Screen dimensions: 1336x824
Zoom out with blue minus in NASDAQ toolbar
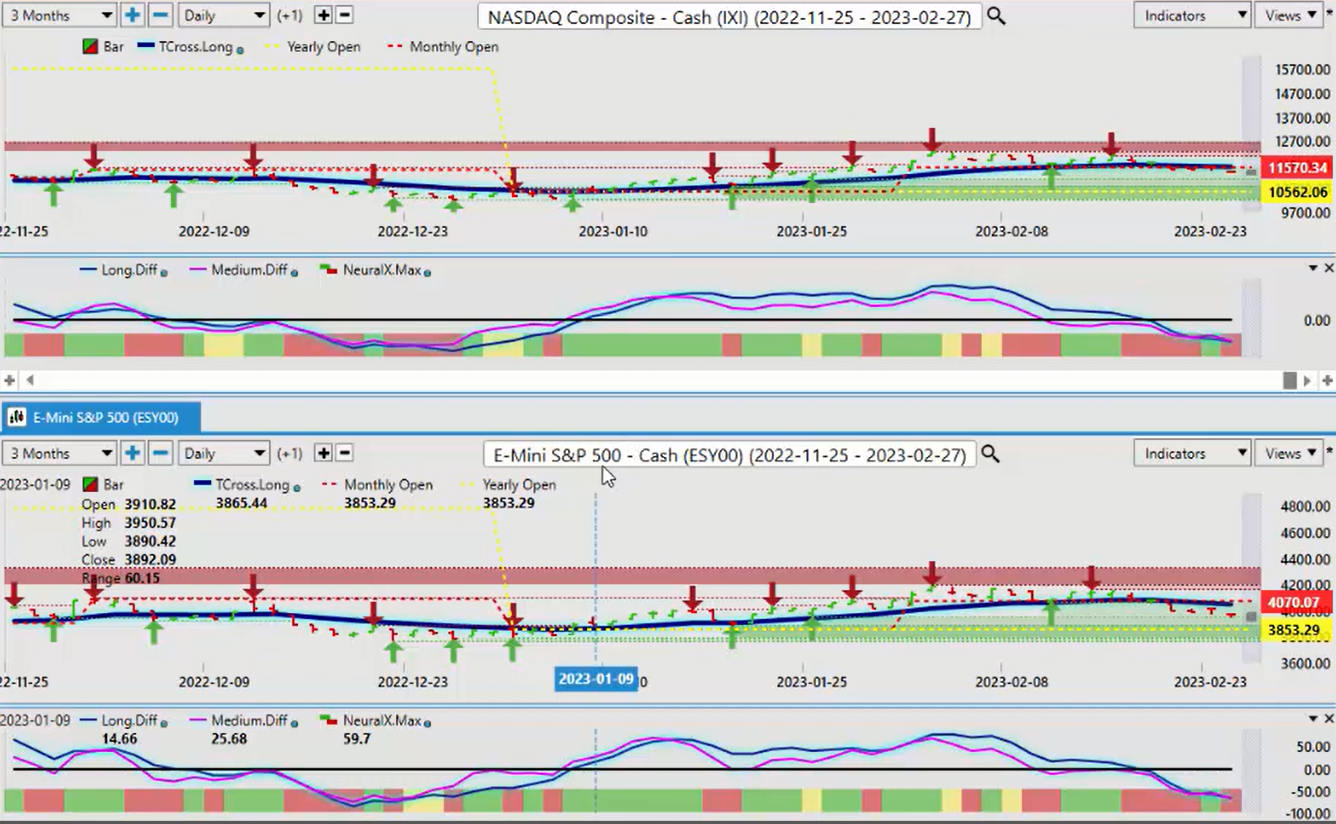(x=160, y=15)
